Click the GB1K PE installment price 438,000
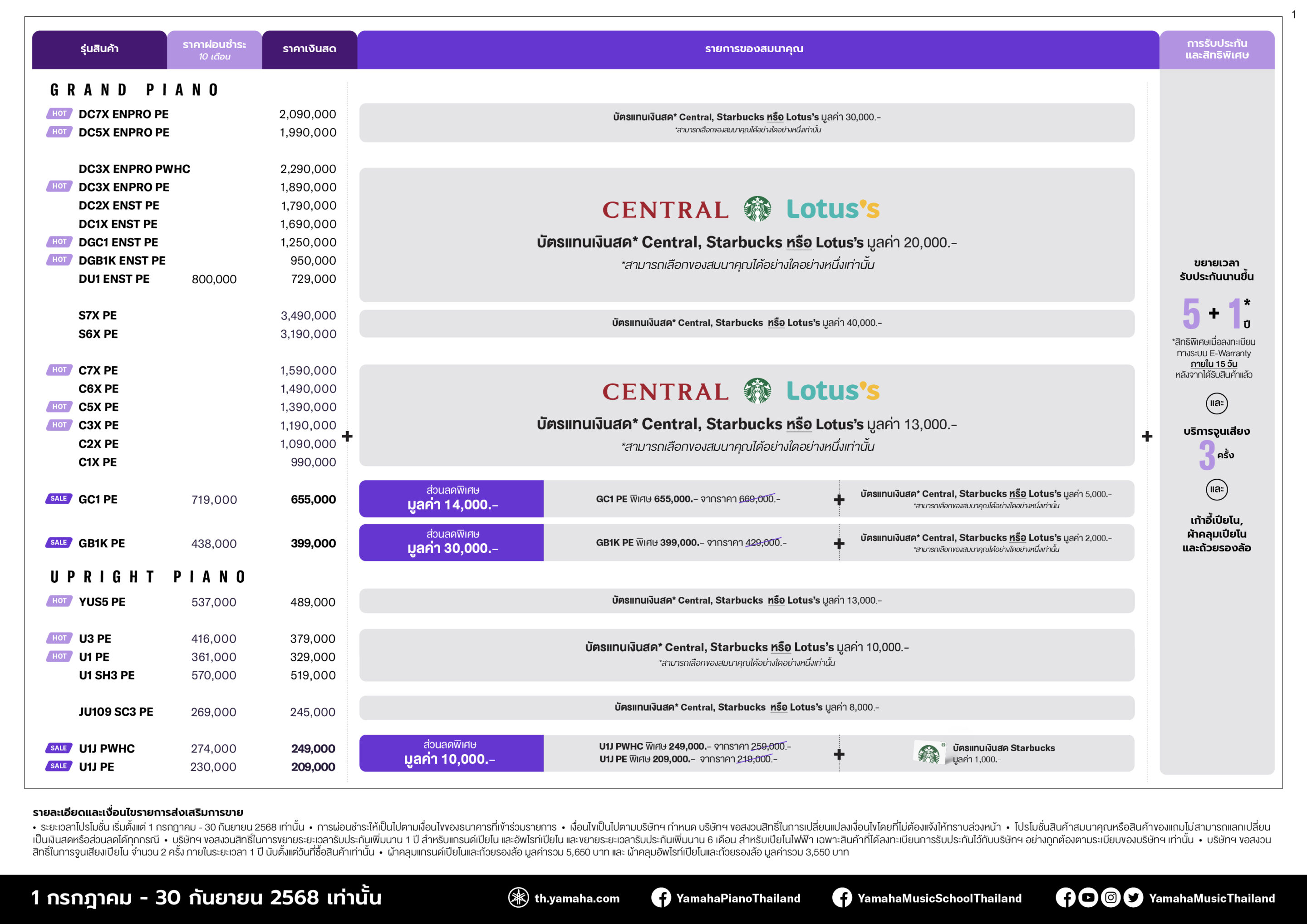 214,544
